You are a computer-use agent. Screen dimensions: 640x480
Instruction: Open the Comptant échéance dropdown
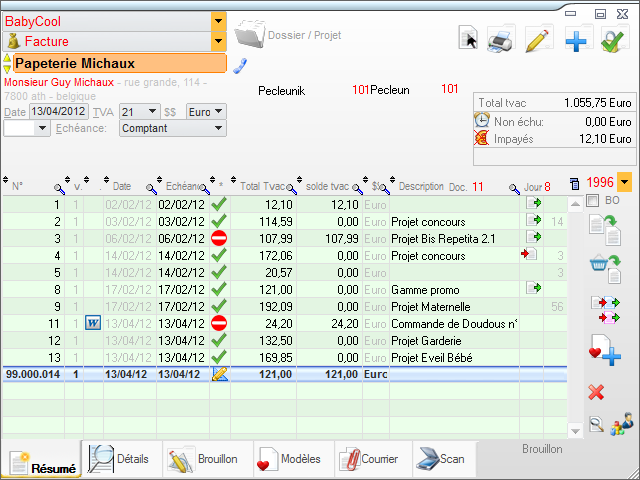220,128
